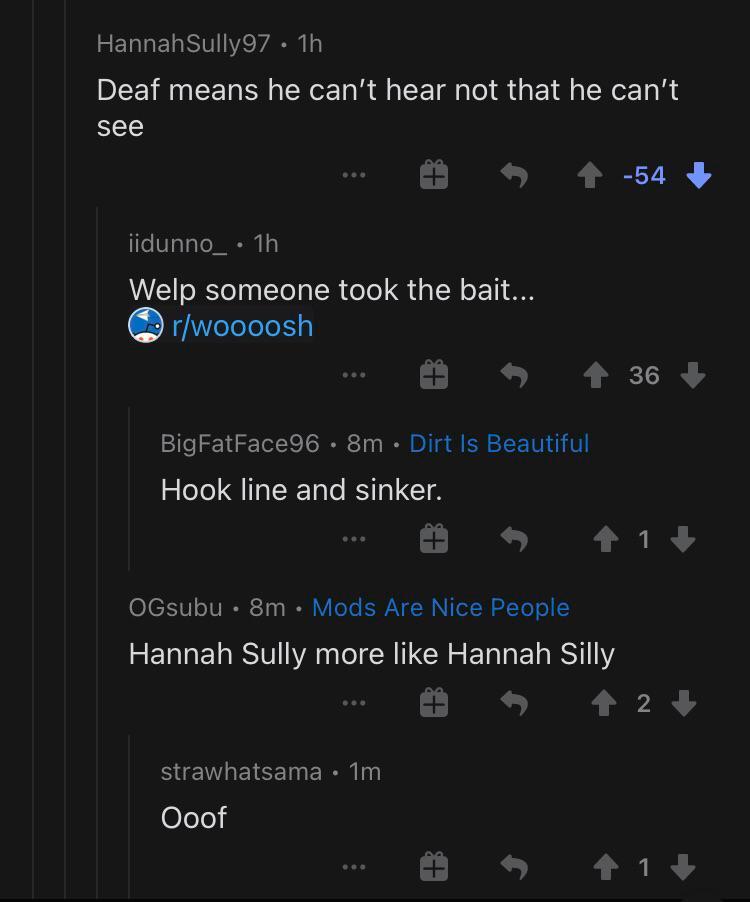Give award to HannahSully97's comment
This screenshot has height=902, width=750.
pos(433,176)
